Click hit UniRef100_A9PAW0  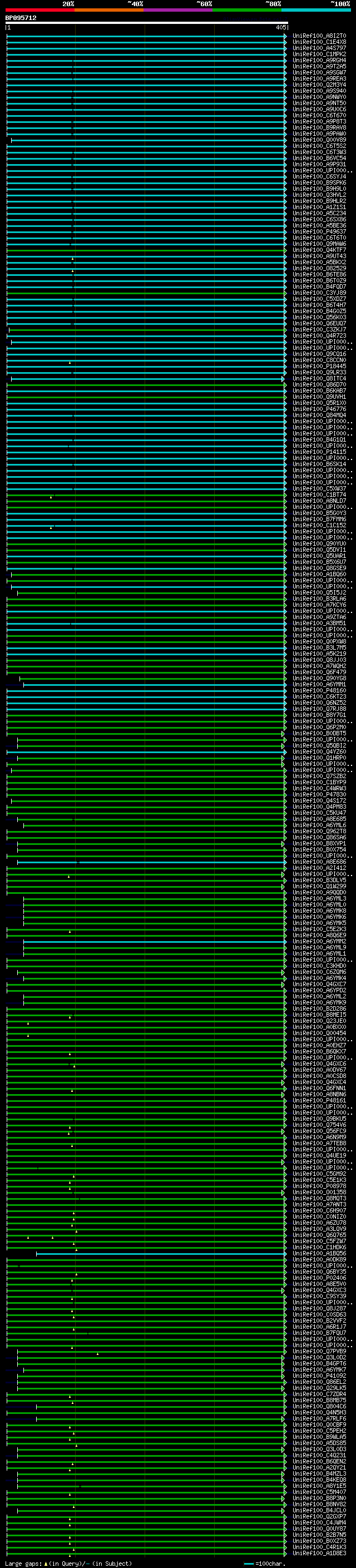click(319, 133)
